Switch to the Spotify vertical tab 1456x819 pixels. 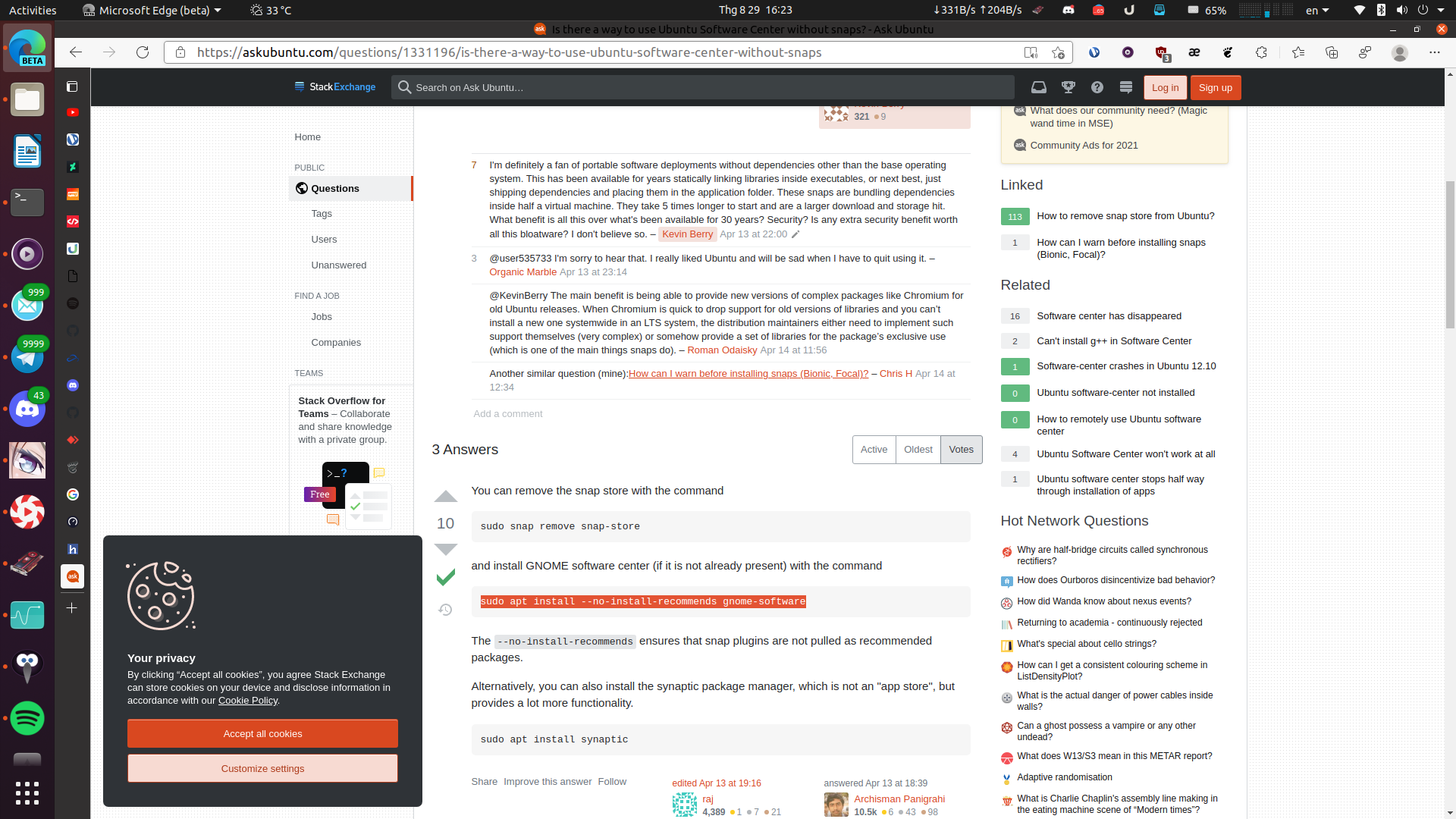click(73, 303)
